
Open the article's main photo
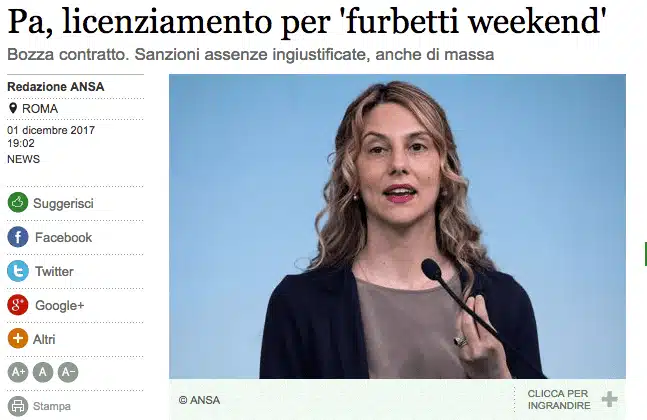point(397,227)
